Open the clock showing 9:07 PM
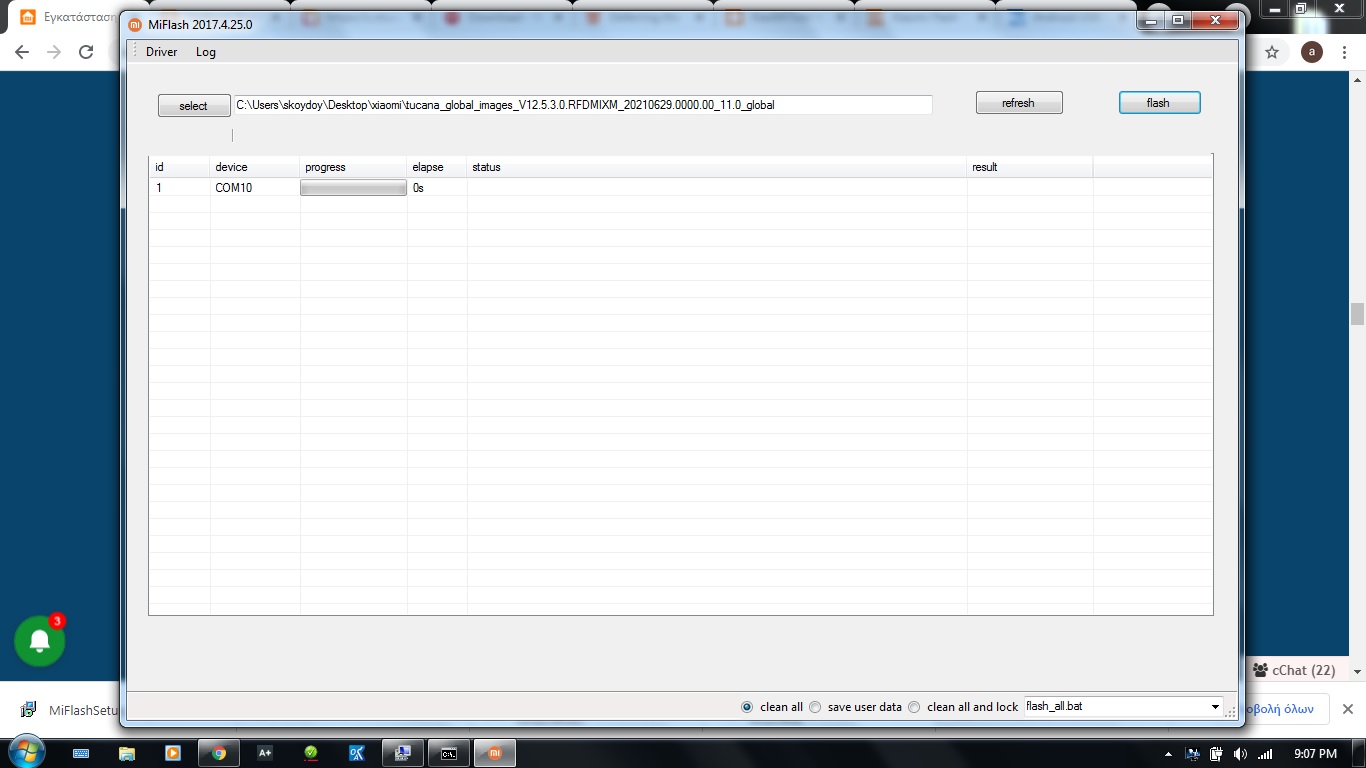This screenshot has height=768, width=1366. point(1315,753)
